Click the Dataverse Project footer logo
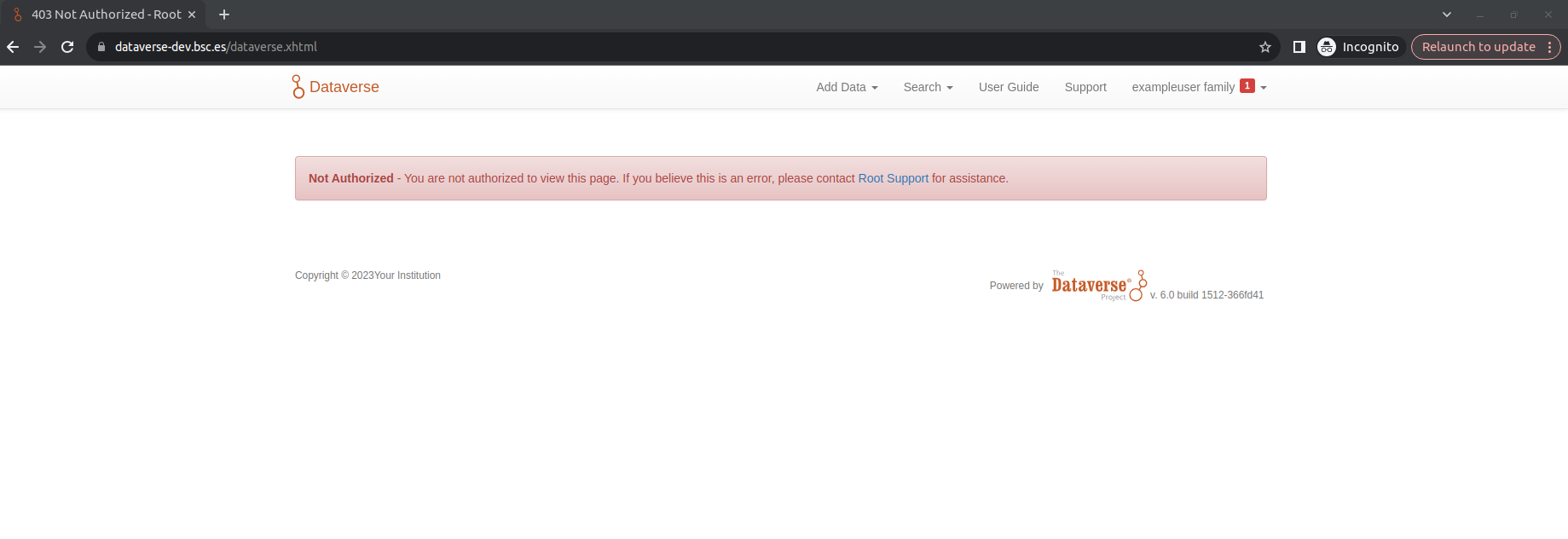Image resolution: width=1568 pixels, height=539 pixels. click(1098, 286)
